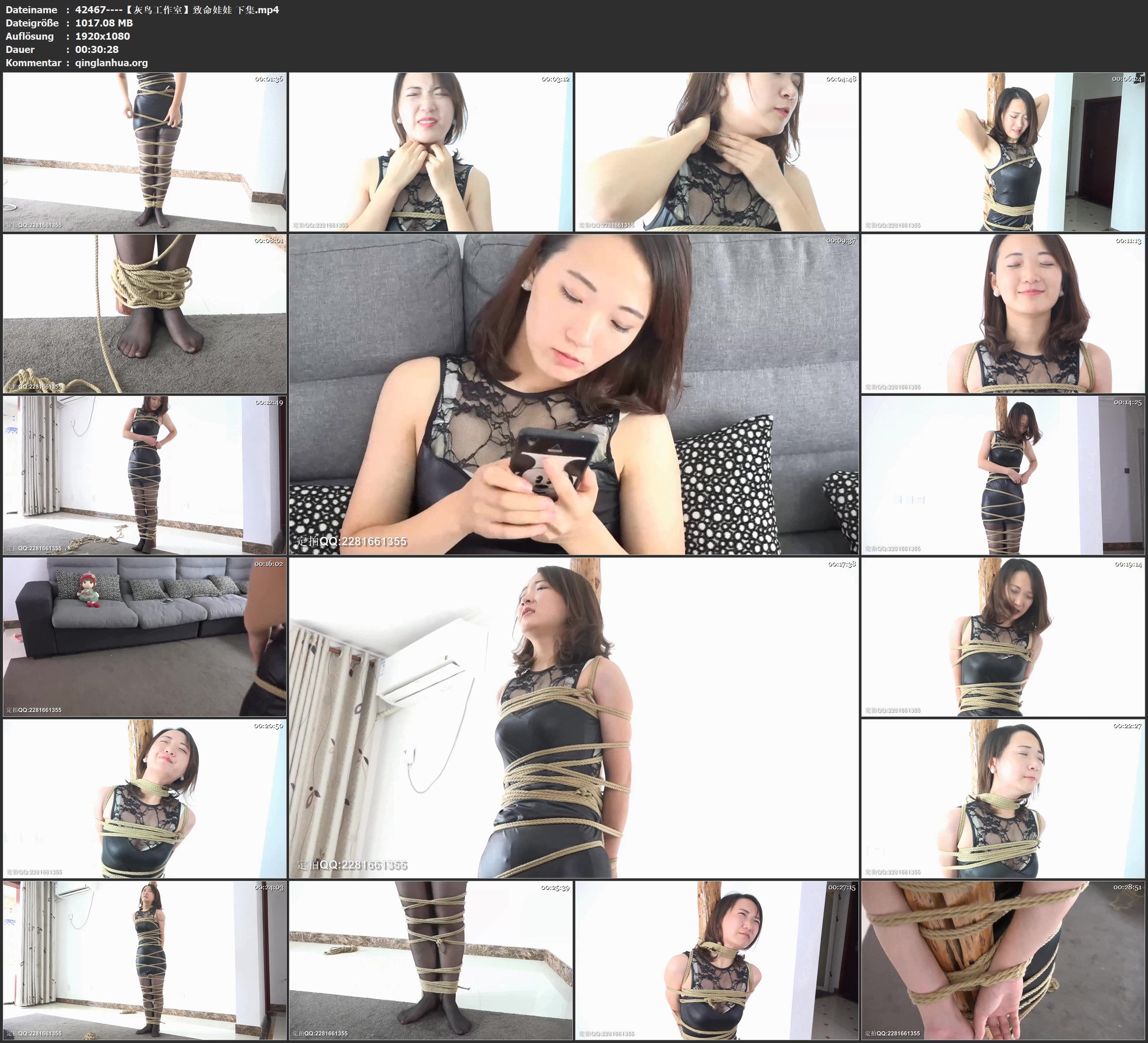Select the frame at 00:27:15
Image resolution: width=1148 pixels, height=1043 pixels.
tap(716, 960)
